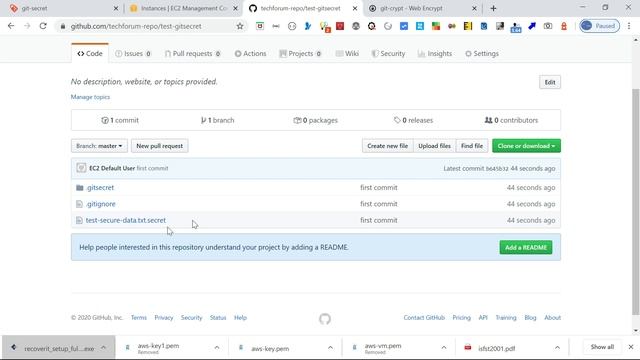Open Privacy footer link
The image size is (640, 360).
(x=164, y=318)
